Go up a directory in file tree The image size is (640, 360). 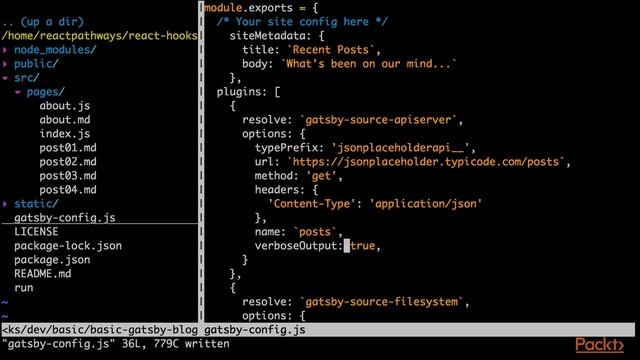(x=43, y=22)
